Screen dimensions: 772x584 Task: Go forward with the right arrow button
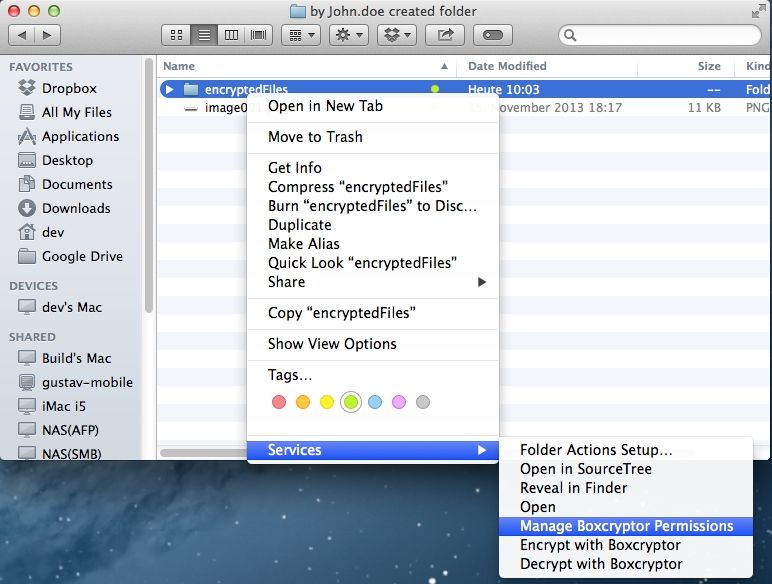(47, 35)
